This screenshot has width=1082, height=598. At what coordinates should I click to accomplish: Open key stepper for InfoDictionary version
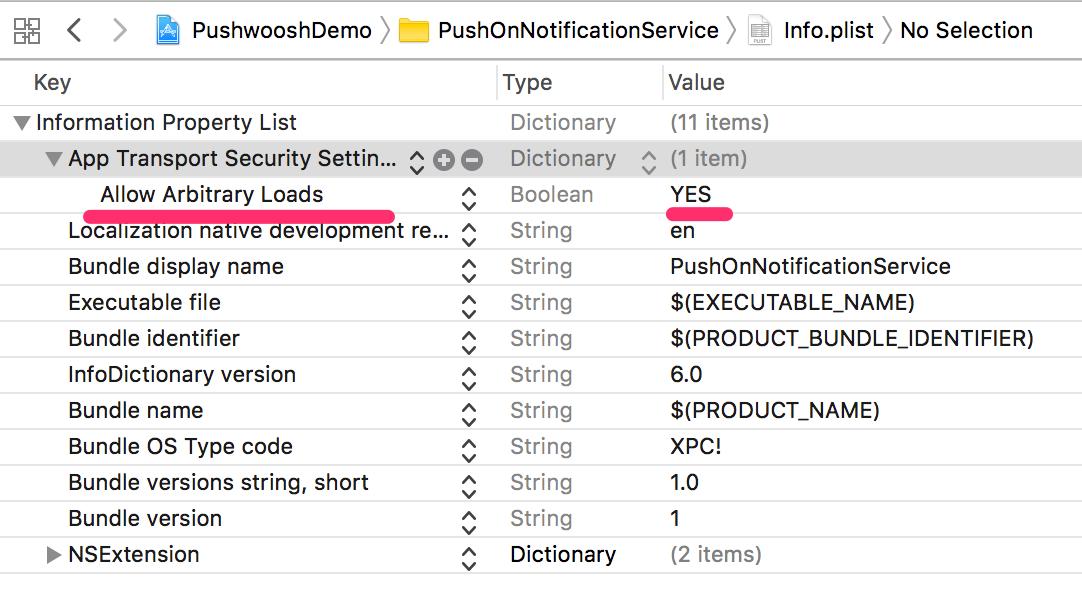[469, 378]
